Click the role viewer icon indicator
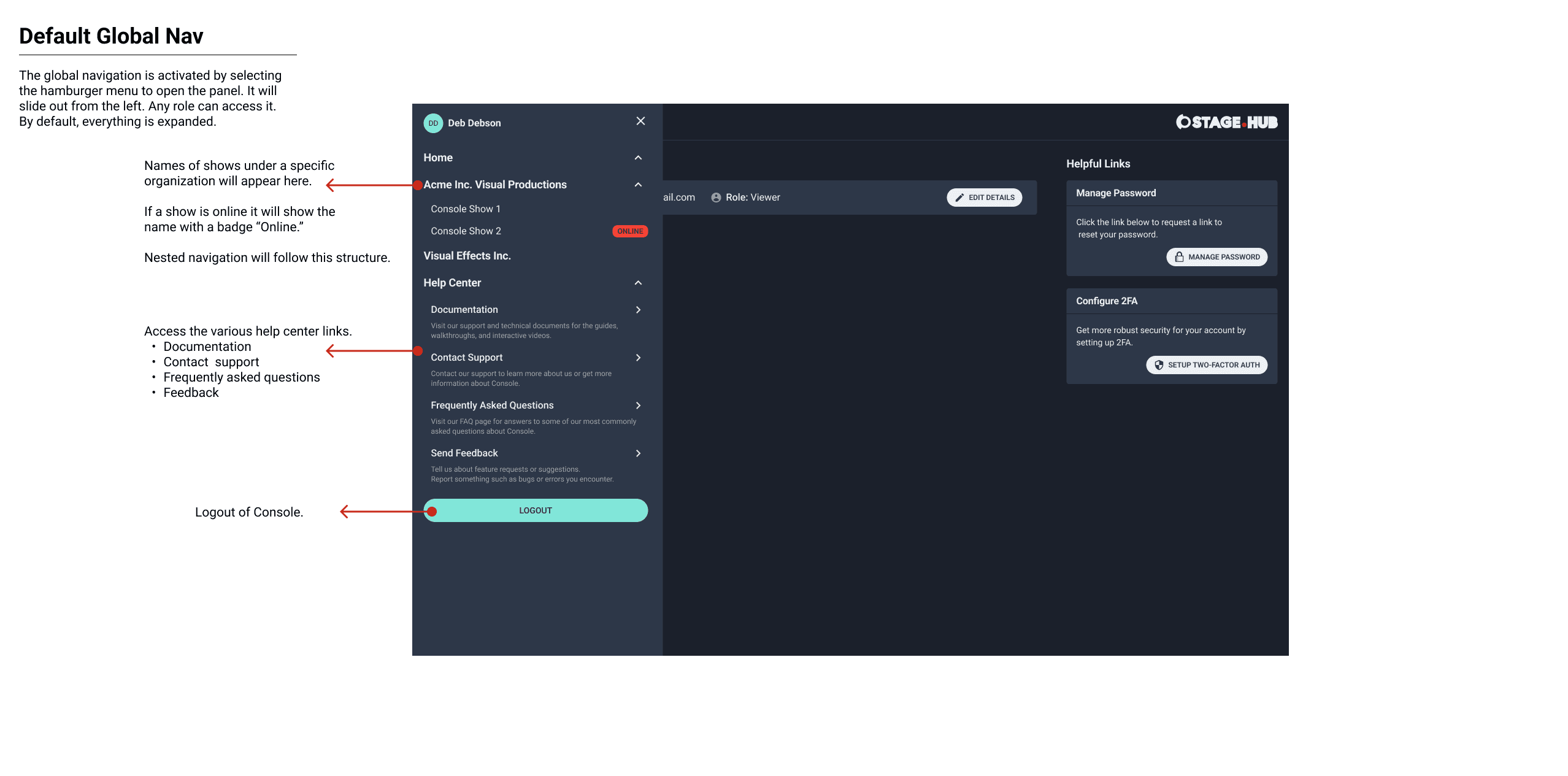1568x776 pixels. click(x=717, y=197)
